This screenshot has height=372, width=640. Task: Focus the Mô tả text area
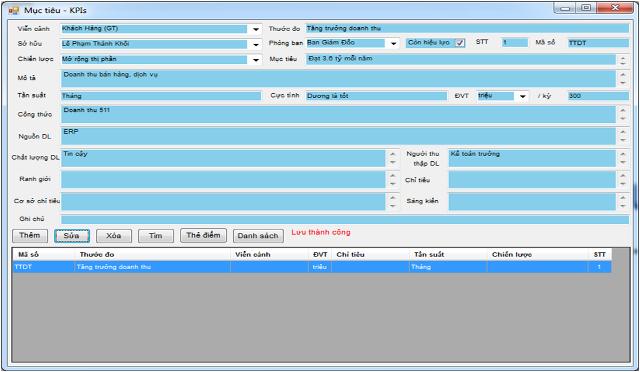[x=338, y=78]
